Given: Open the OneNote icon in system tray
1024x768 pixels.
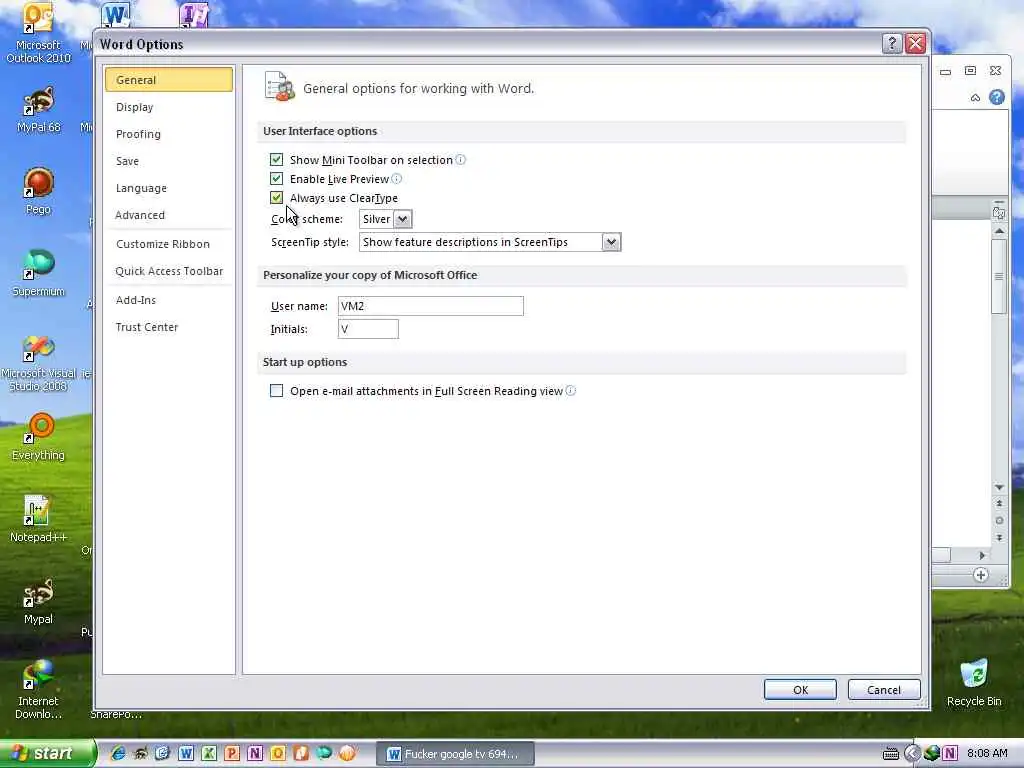Looking at the screenshot, I should [x=950, y=753].
